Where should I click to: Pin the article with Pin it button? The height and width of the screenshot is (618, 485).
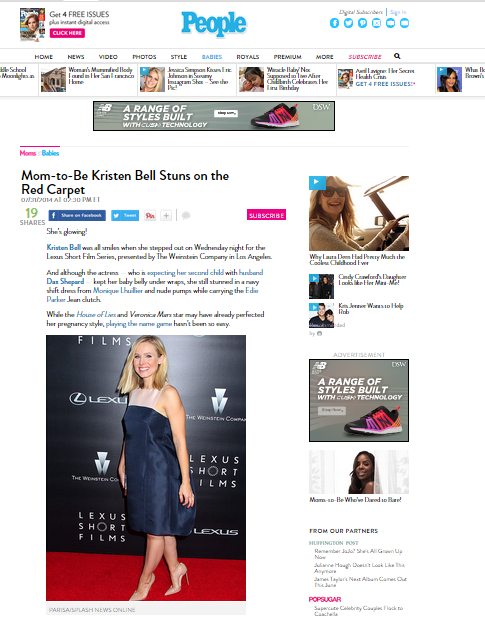[x=150, y=216]
